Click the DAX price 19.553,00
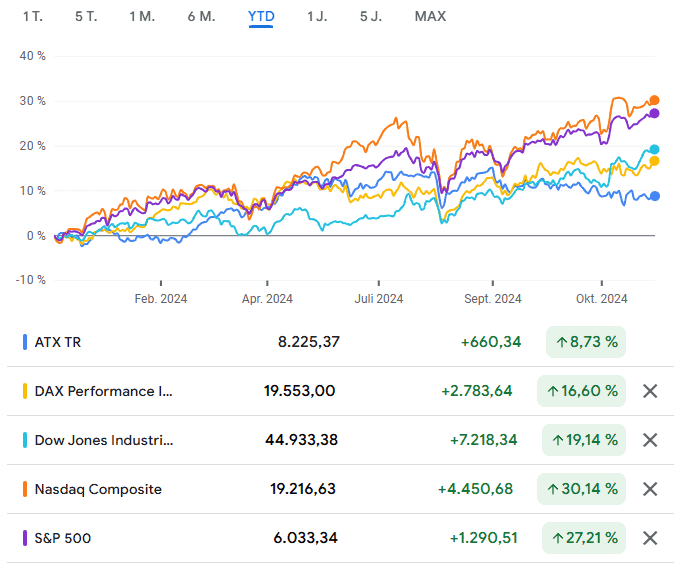The width and height of the screenshot is (691, 572). (300, 391)
